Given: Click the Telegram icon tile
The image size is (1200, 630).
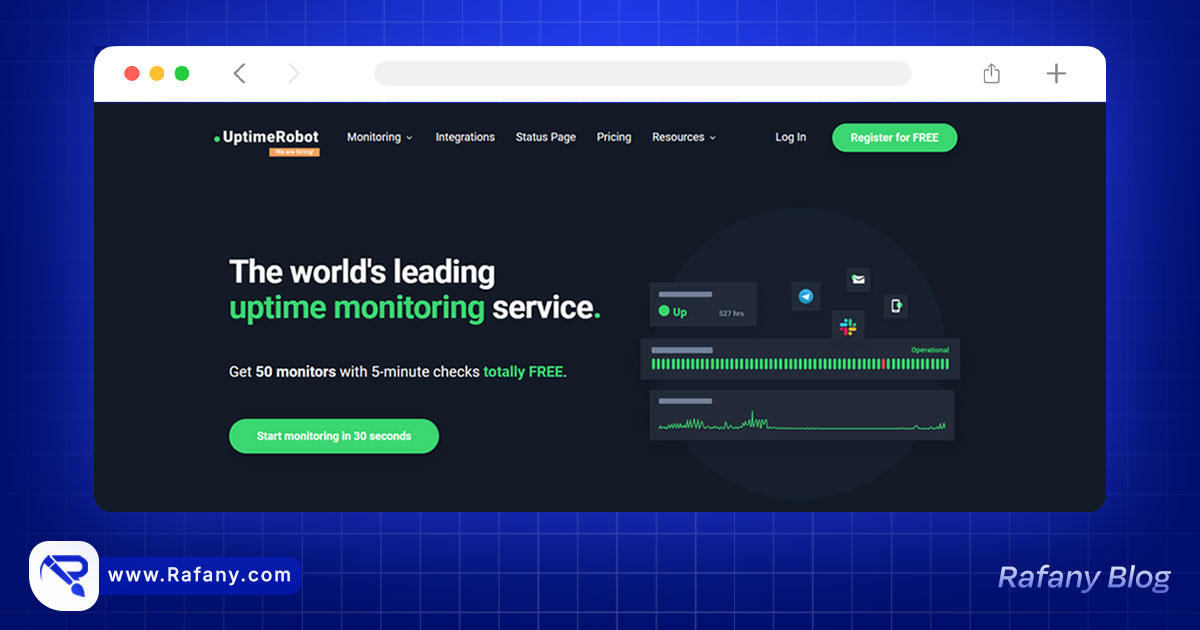Looking at the screenshot, I should tap(806, 296).
